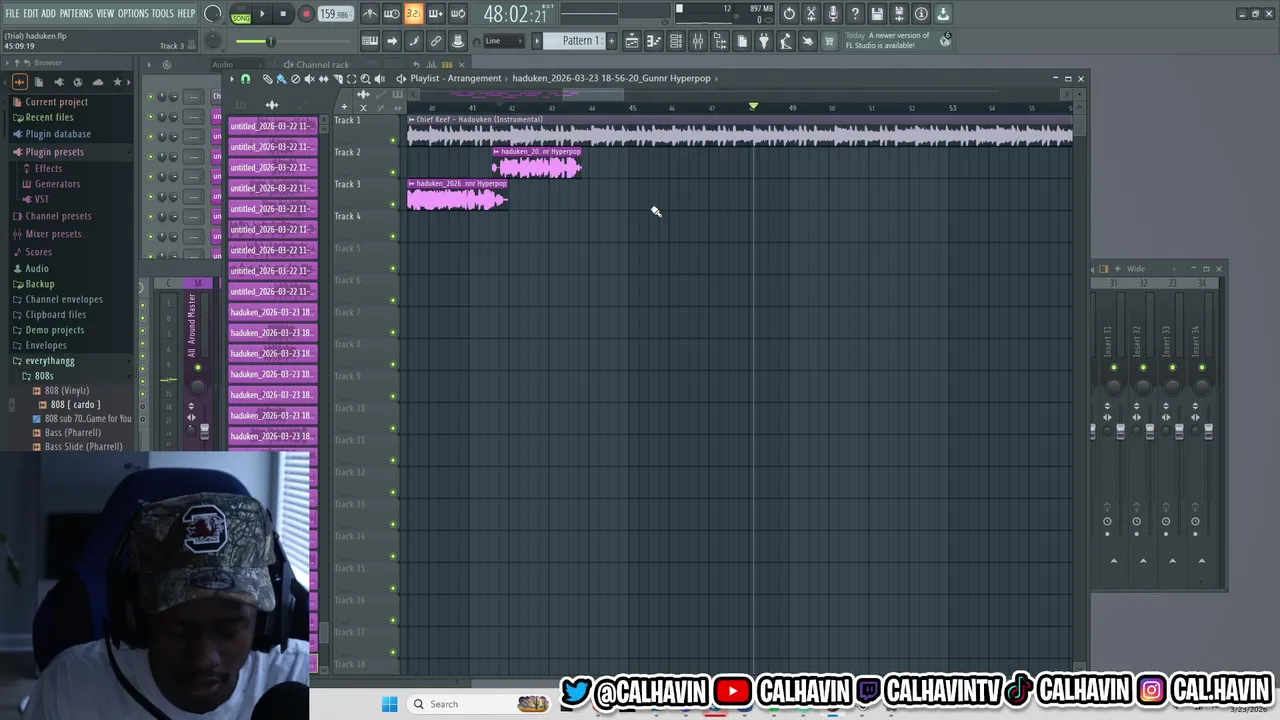This screenshot has height=720, width=1280.
Task: Click the microphone one-click recording icon
Action: 833,14
